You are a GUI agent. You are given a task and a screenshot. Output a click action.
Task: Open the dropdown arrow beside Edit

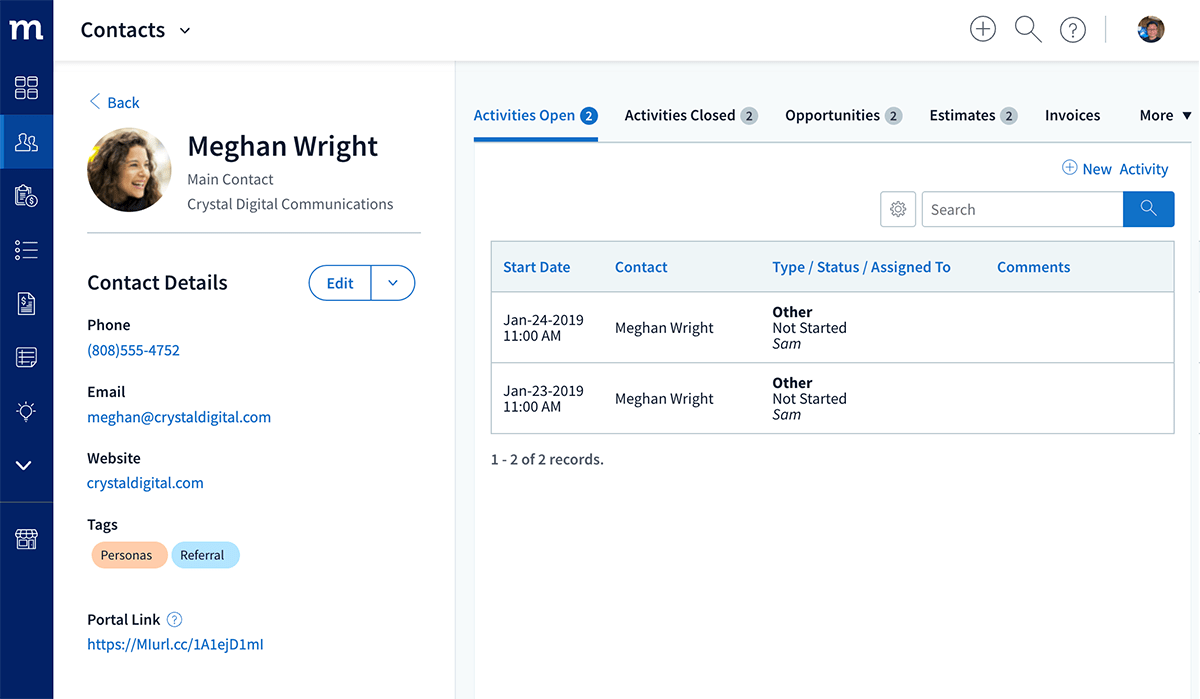point(393,283)
